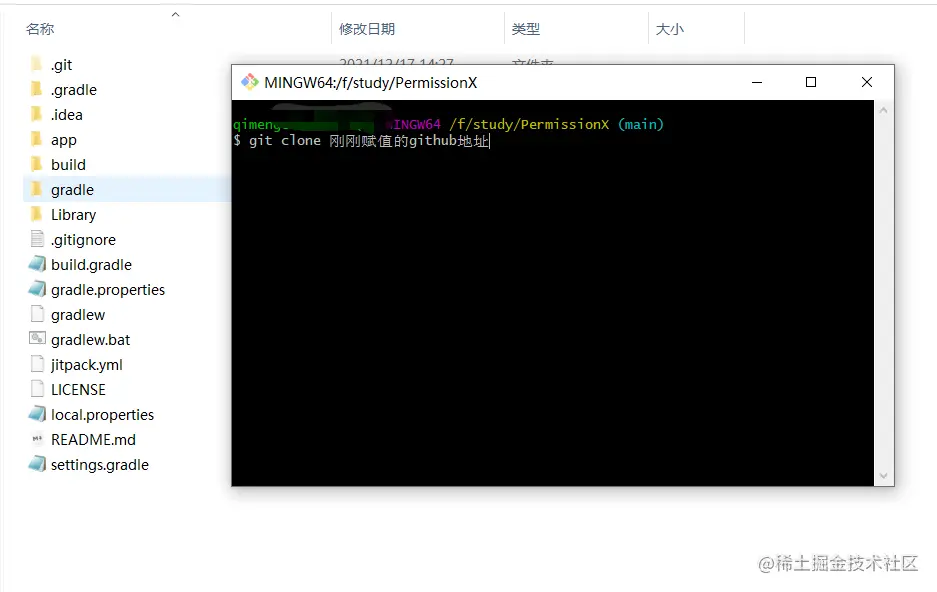Screen dimensions: 937x592
Task: Select the file name local.properties
Action: coord(102,415)
